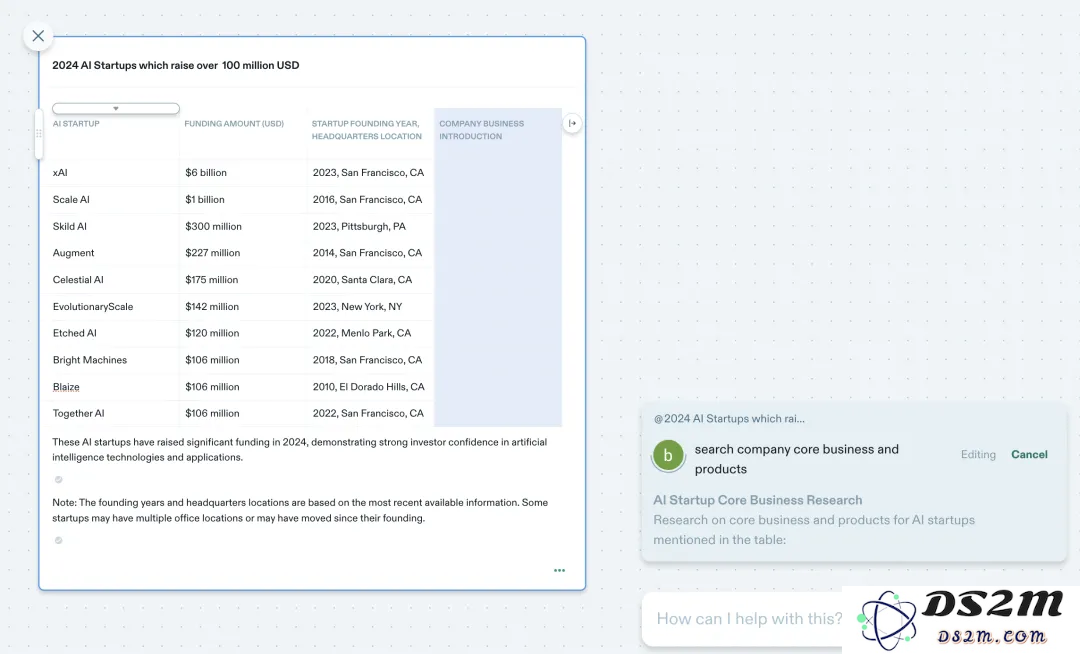Click the "Augment" startup cell
Viewport: 1080px width, 654px height.
click(73, 253)
